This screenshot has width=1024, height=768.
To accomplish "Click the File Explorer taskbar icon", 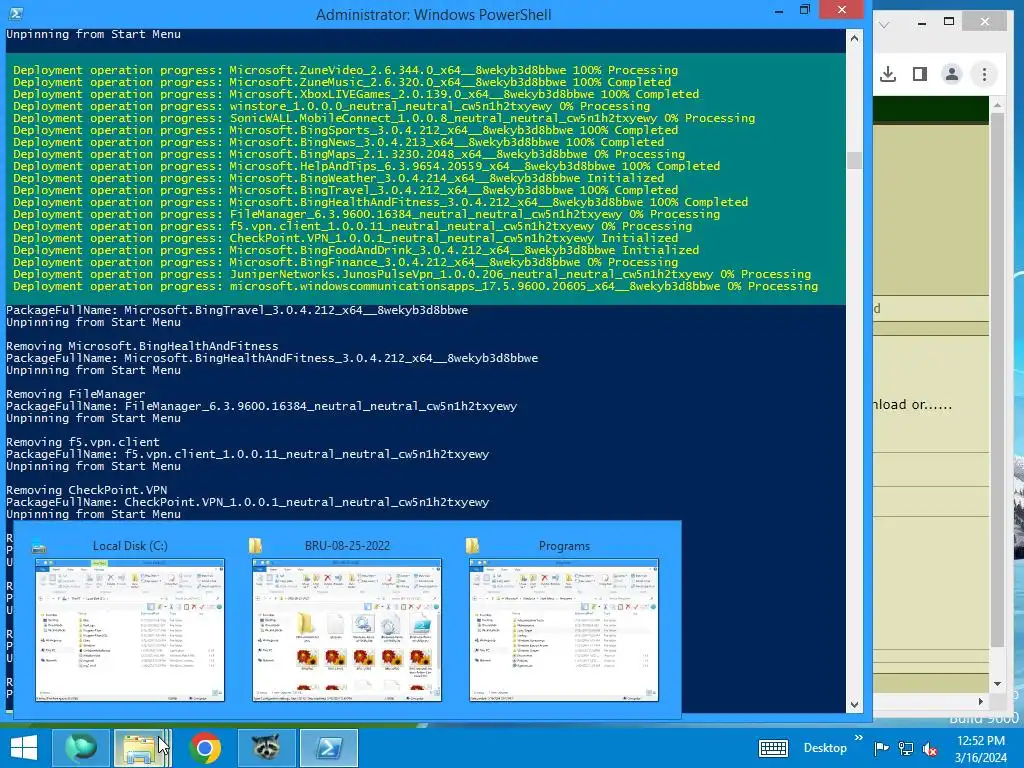I will [142, 748].
